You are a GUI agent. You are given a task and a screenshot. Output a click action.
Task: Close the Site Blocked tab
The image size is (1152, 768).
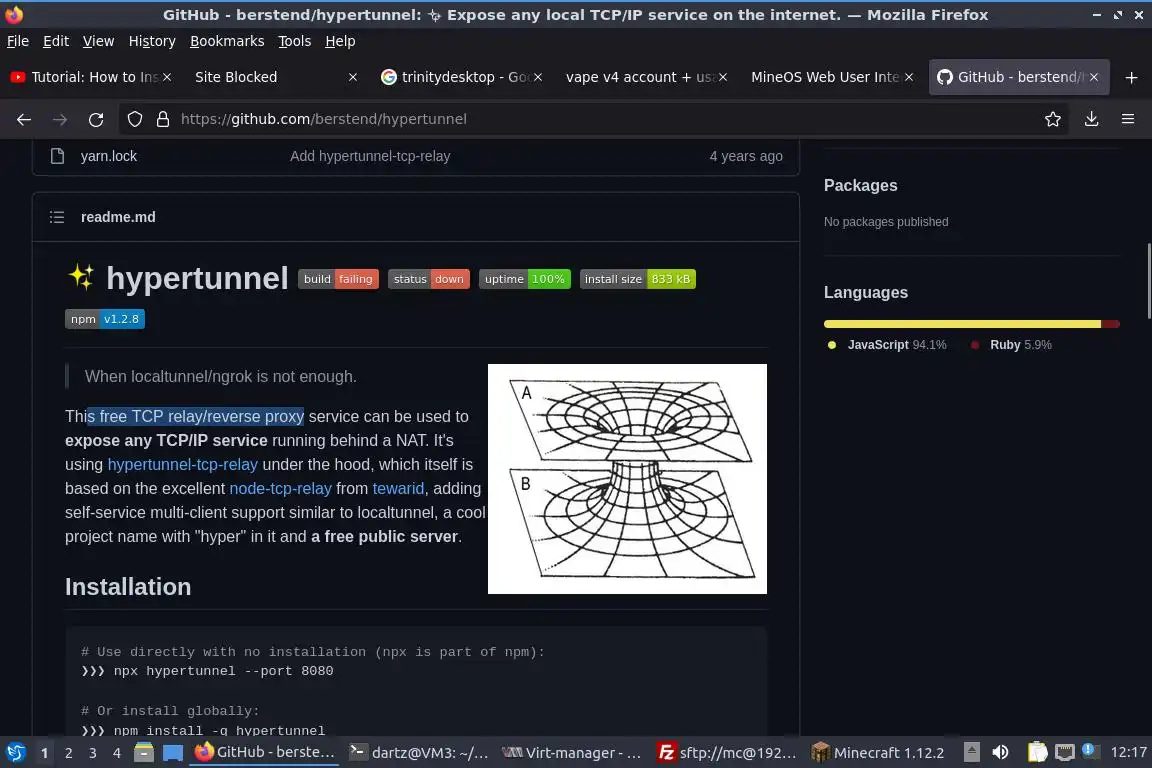click(x=353, y=77)
